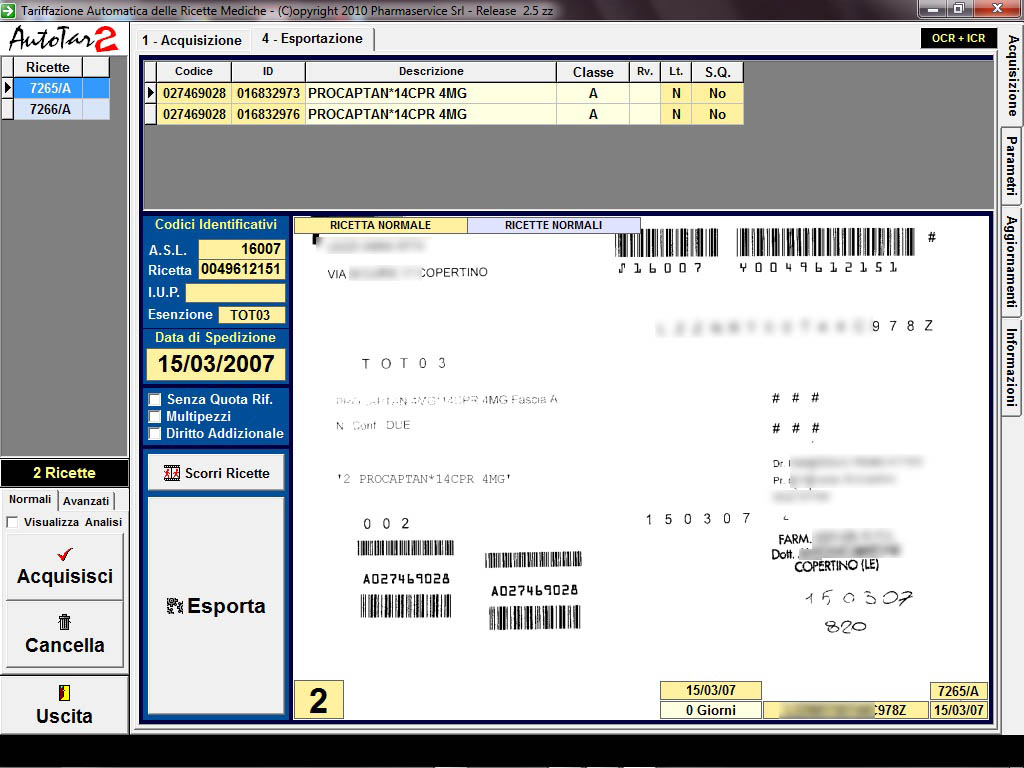Image resolution: width=1024 pixels, height=768 pixels.
Task: Open the Informazioni side tab
Action: (x=1011, y=367)
